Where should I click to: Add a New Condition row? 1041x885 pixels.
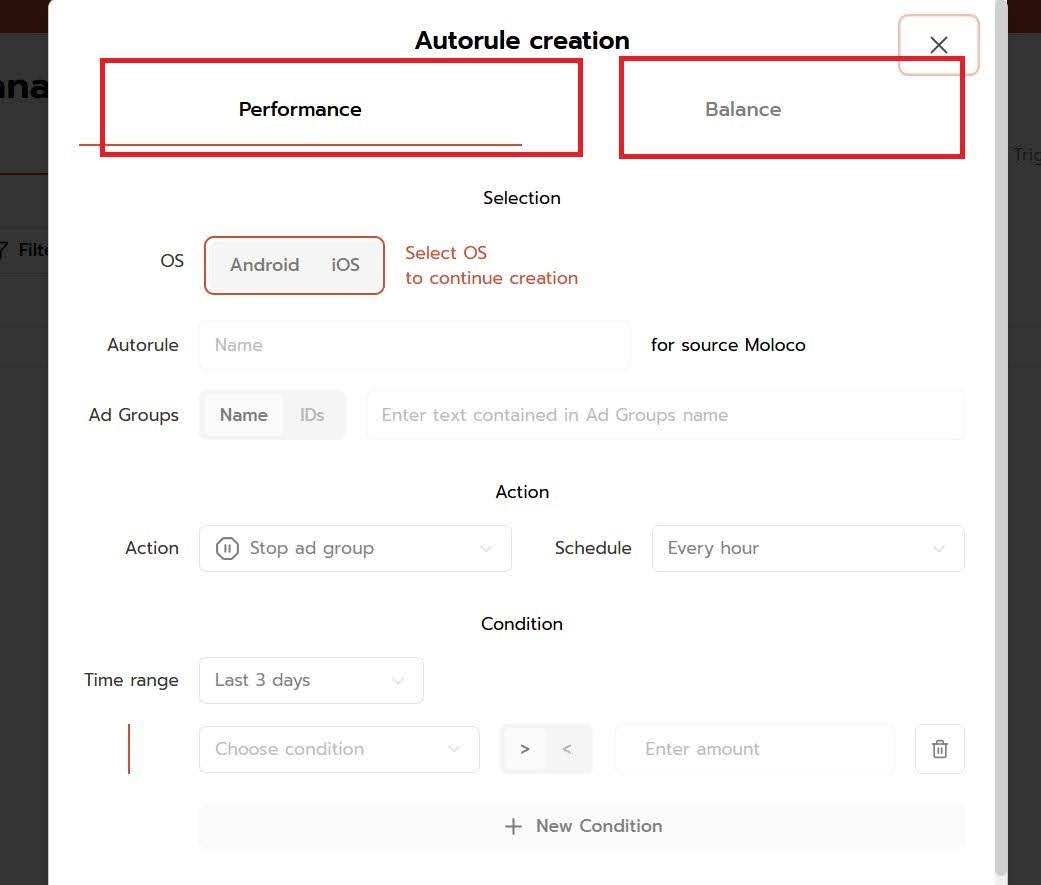[598, 826]
